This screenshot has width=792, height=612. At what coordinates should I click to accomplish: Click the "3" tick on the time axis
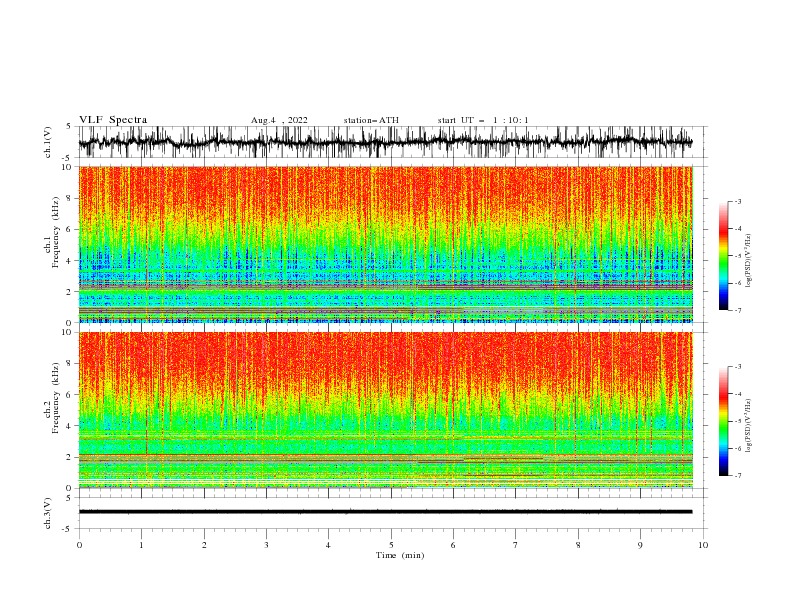pos(266,545)
